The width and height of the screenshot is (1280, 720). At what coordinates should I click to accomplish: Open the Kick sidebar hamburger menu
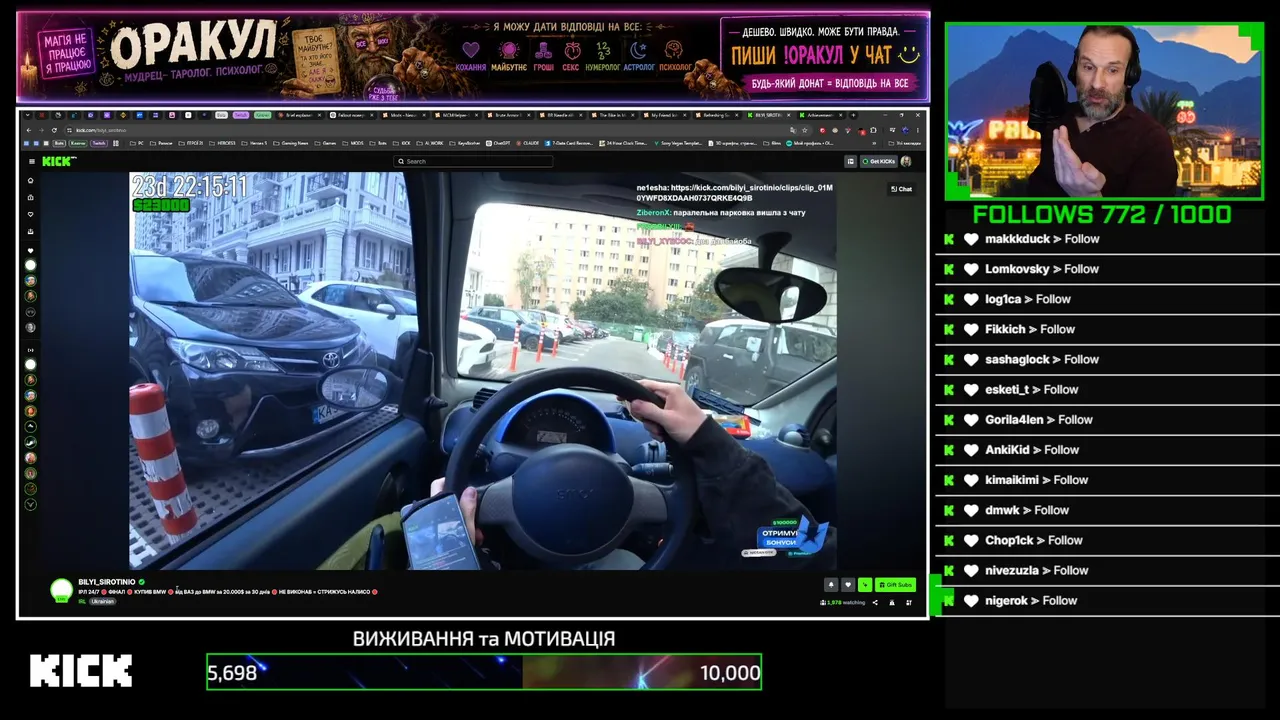pyautogui.click(x=31, y=161)
